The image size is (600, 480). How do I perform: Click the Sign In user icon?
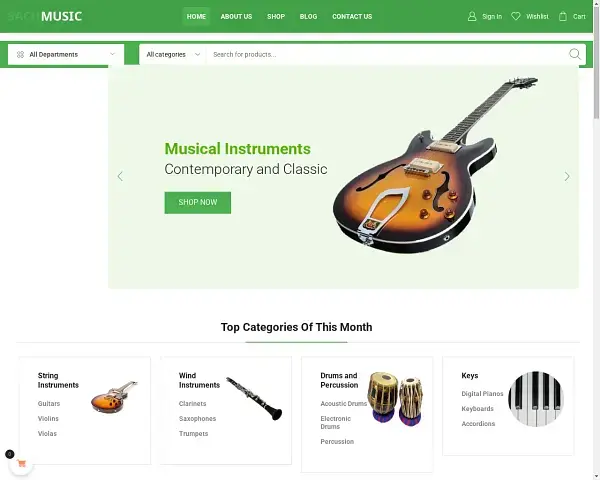click(472, 16)
